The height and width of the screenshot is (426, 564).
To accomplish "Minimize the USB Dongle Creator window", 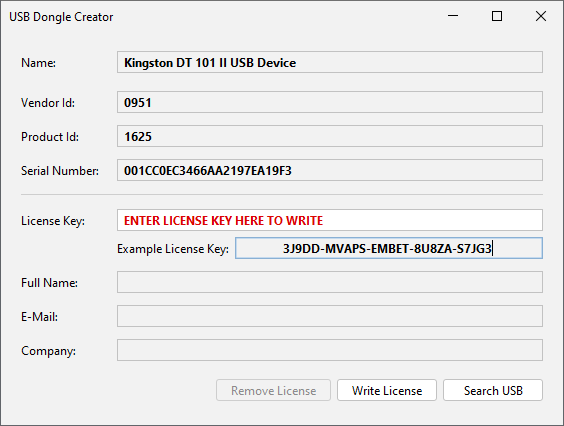I will click(453, 16).
